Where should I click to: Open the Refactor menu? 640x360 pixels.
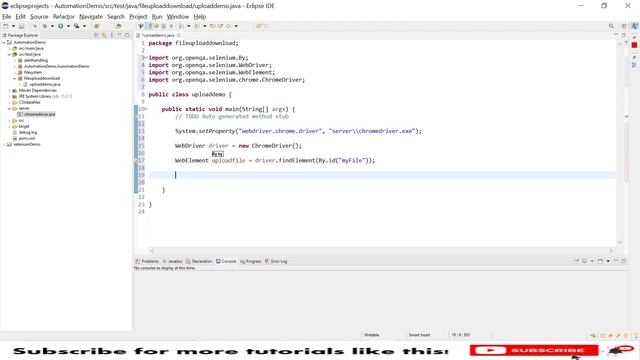(x=64, y=17)
